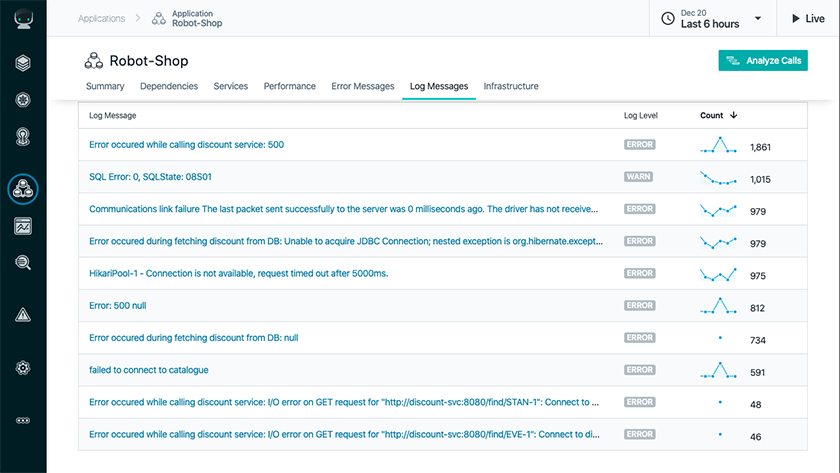The width and height of the screenshot is (840, 473).
Task: Click the ERROR badge on the catalogue row
Action: coord(640,370)
